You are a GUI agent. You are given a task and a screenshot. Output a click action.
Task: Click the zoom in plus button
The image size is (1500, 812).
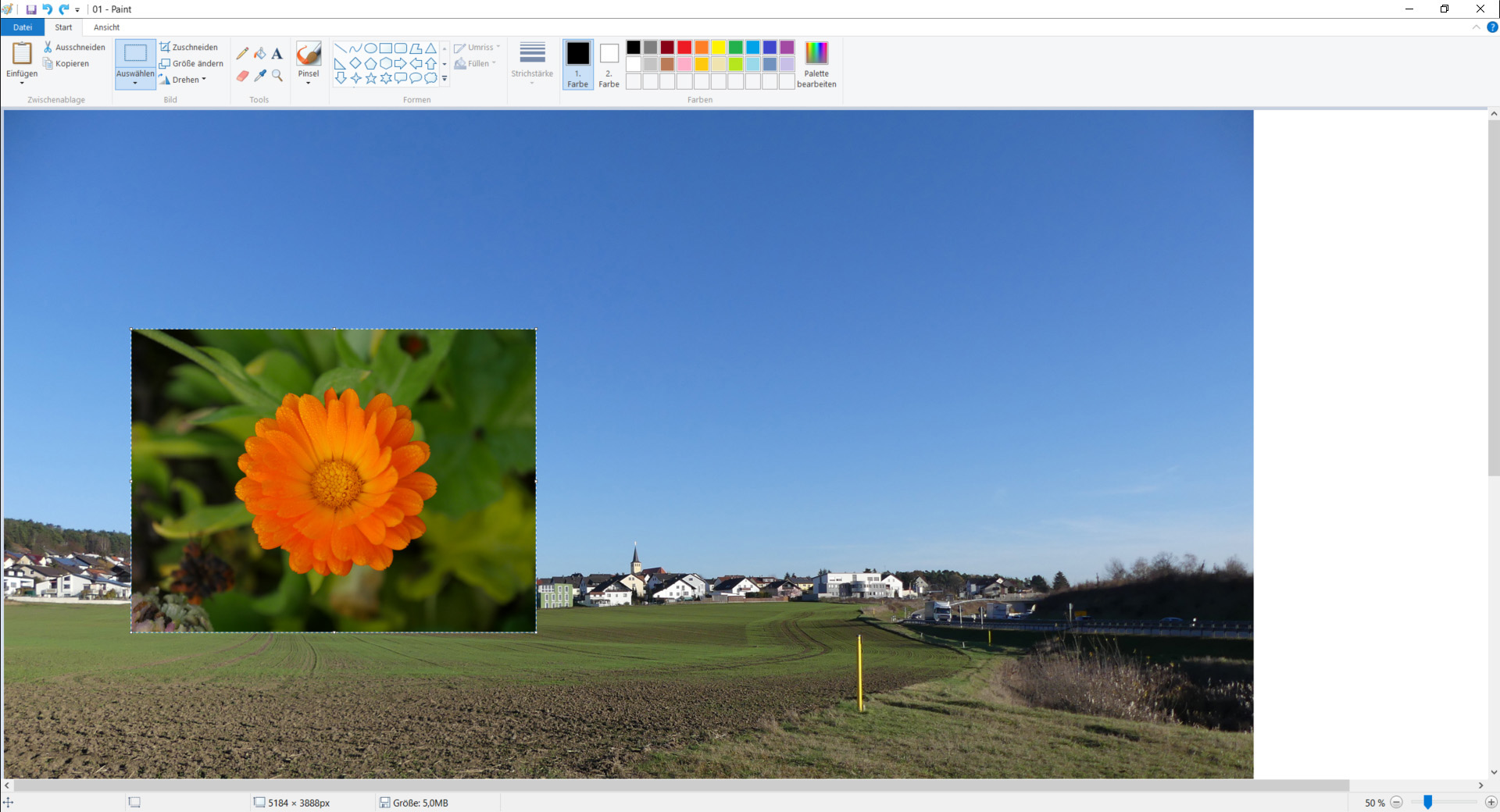point(1491,803)
